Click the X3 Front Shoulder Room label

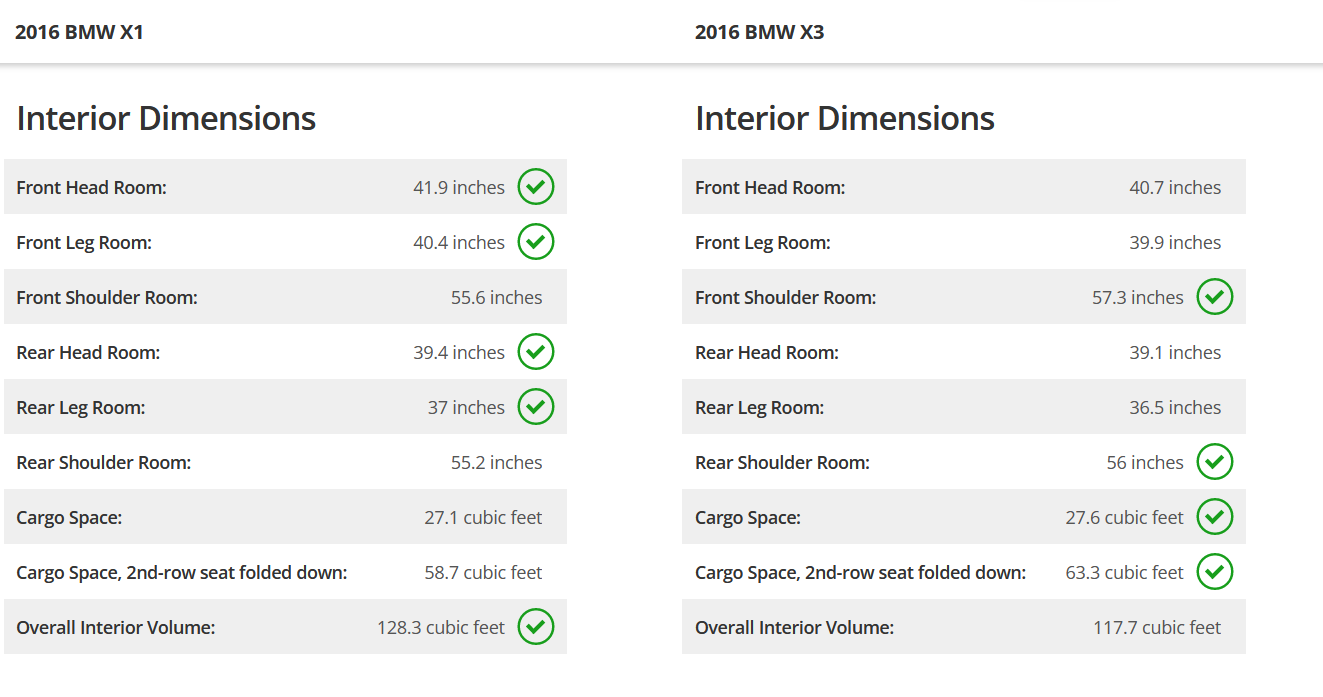tap(786, 298)
